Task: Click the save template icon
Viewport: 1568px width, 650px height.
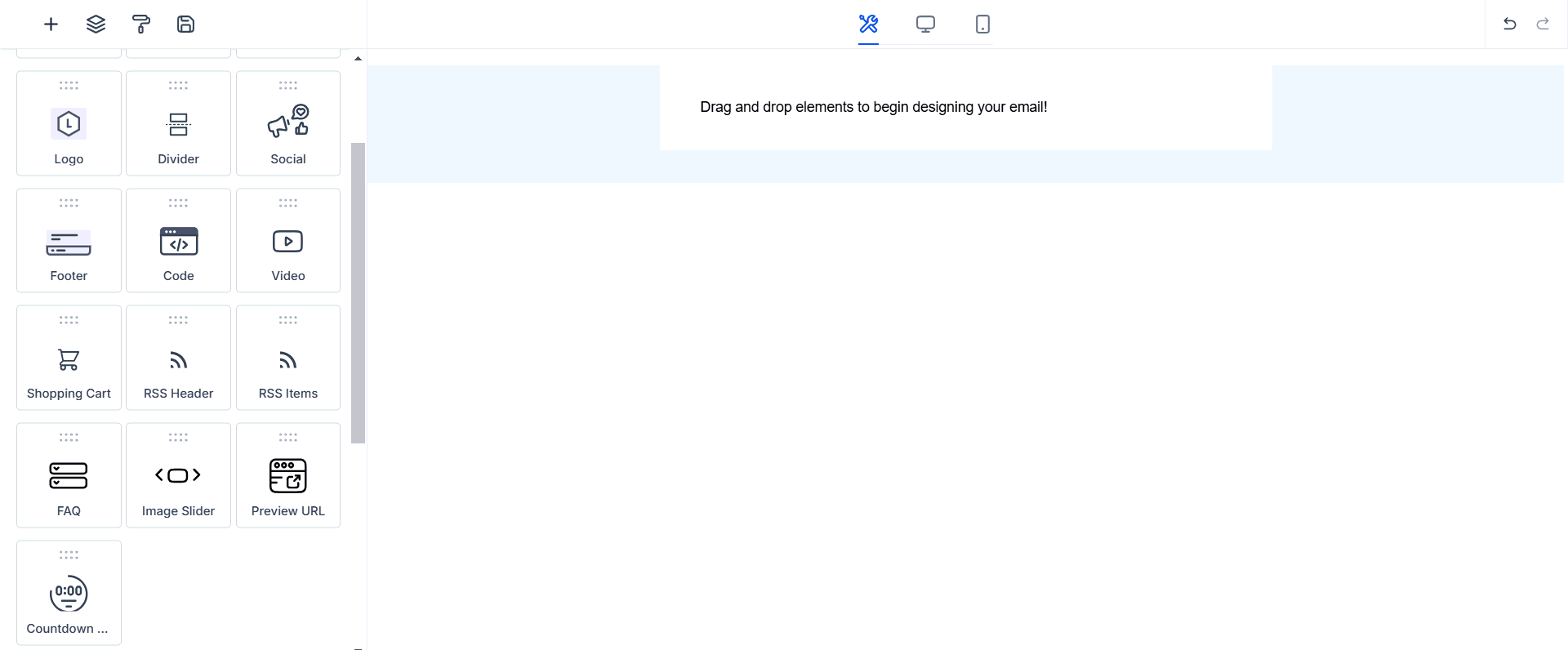Action: 185,24
